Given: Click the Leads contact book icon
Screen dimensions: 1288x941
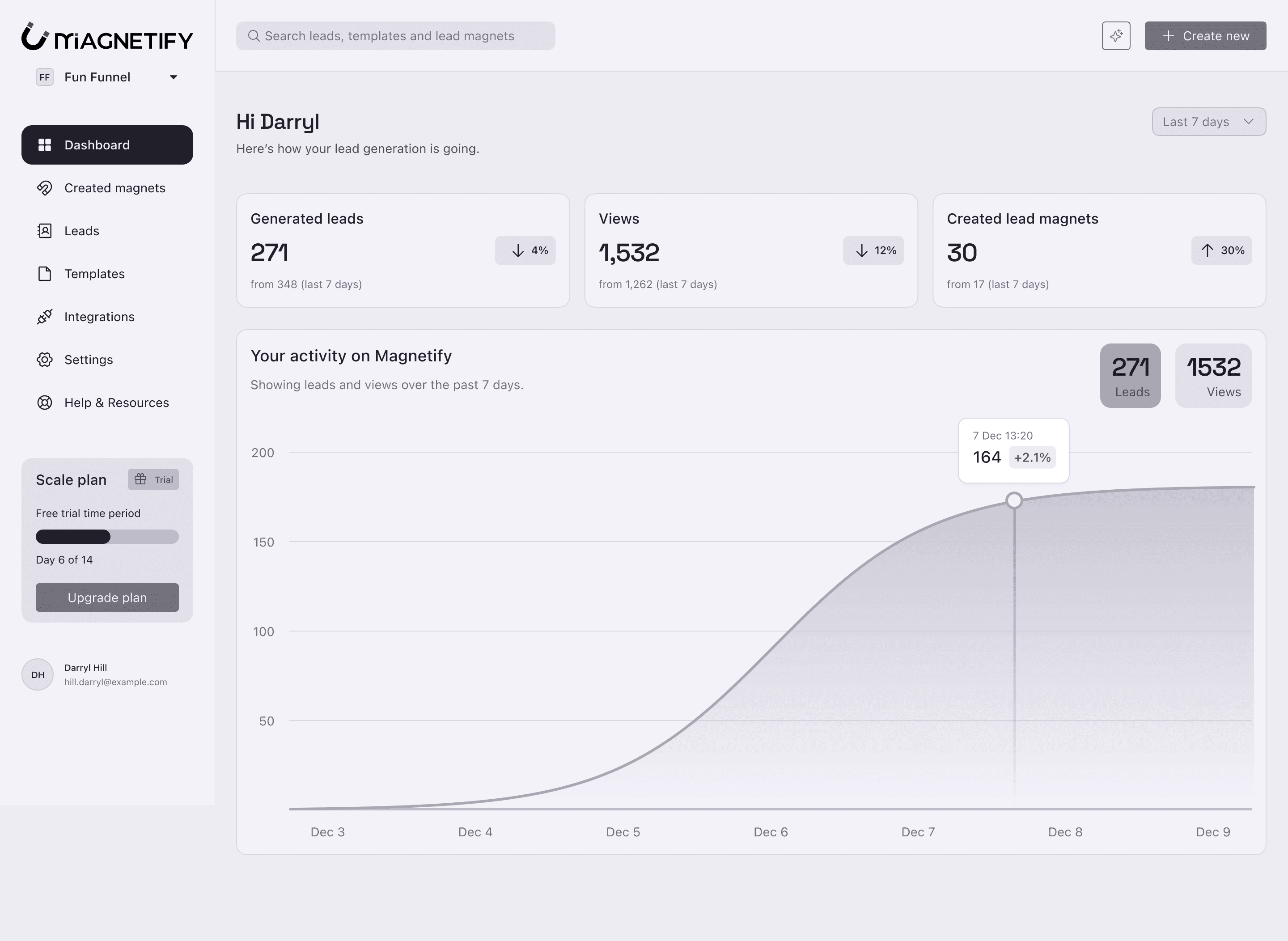Looking at the screenshot, I should [x=44, y=231].
